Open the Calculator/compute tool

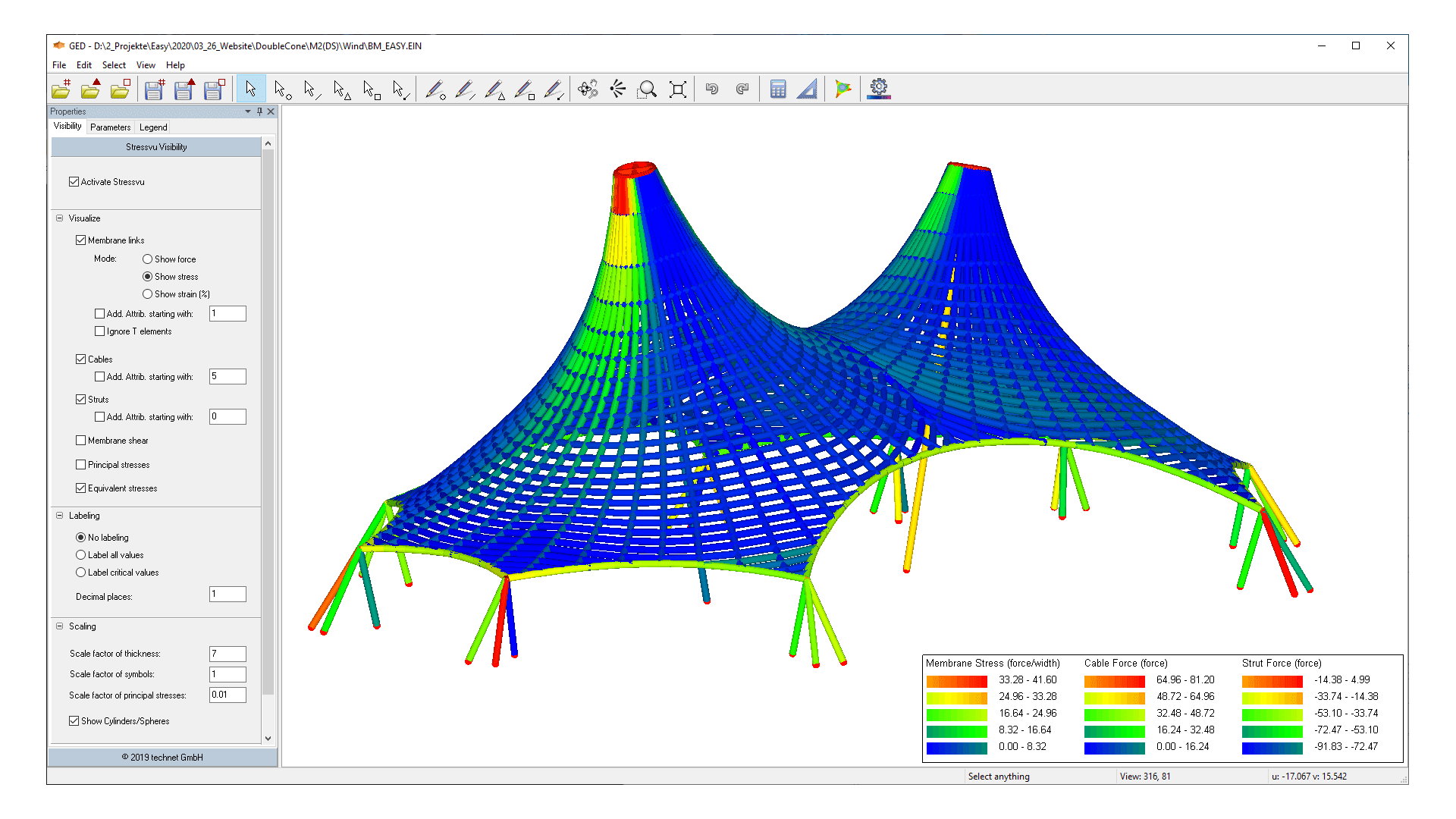tap(778, 89)
